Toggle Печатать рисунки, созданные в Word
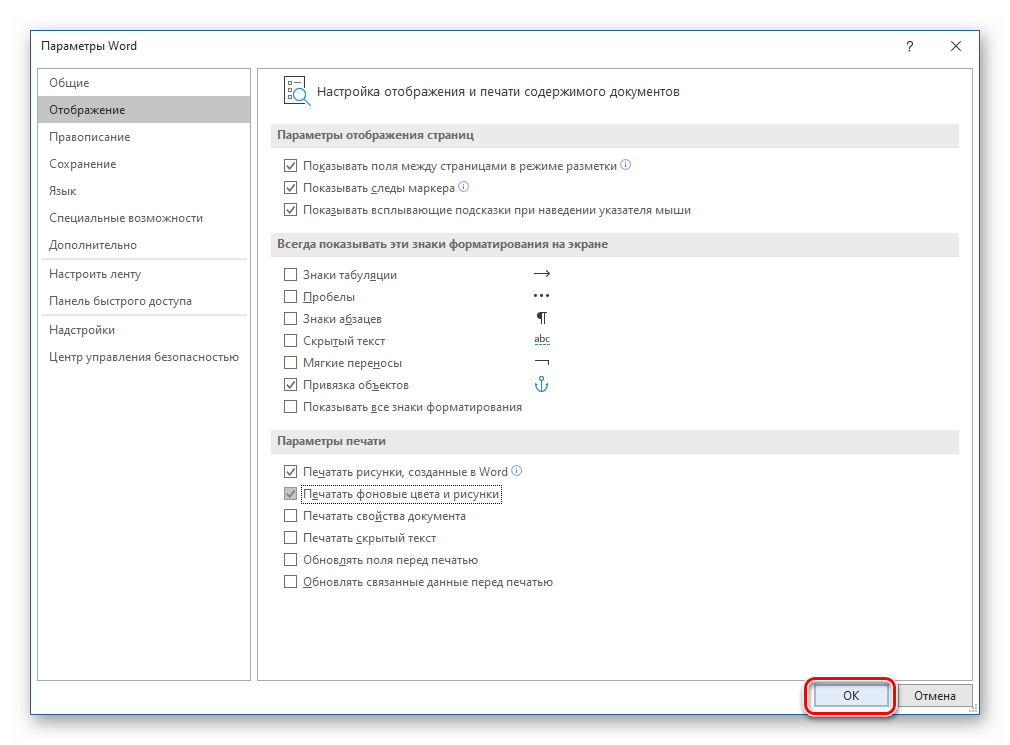 (291, 472)
